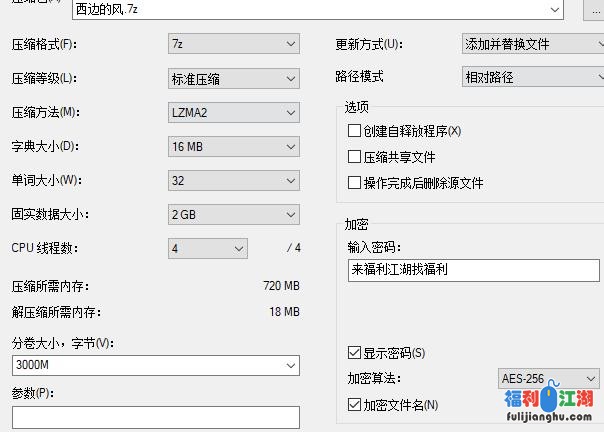604x432 pixels.
Task: Open the 分卷大小 3000M dropdown
Action: point(155,365)
